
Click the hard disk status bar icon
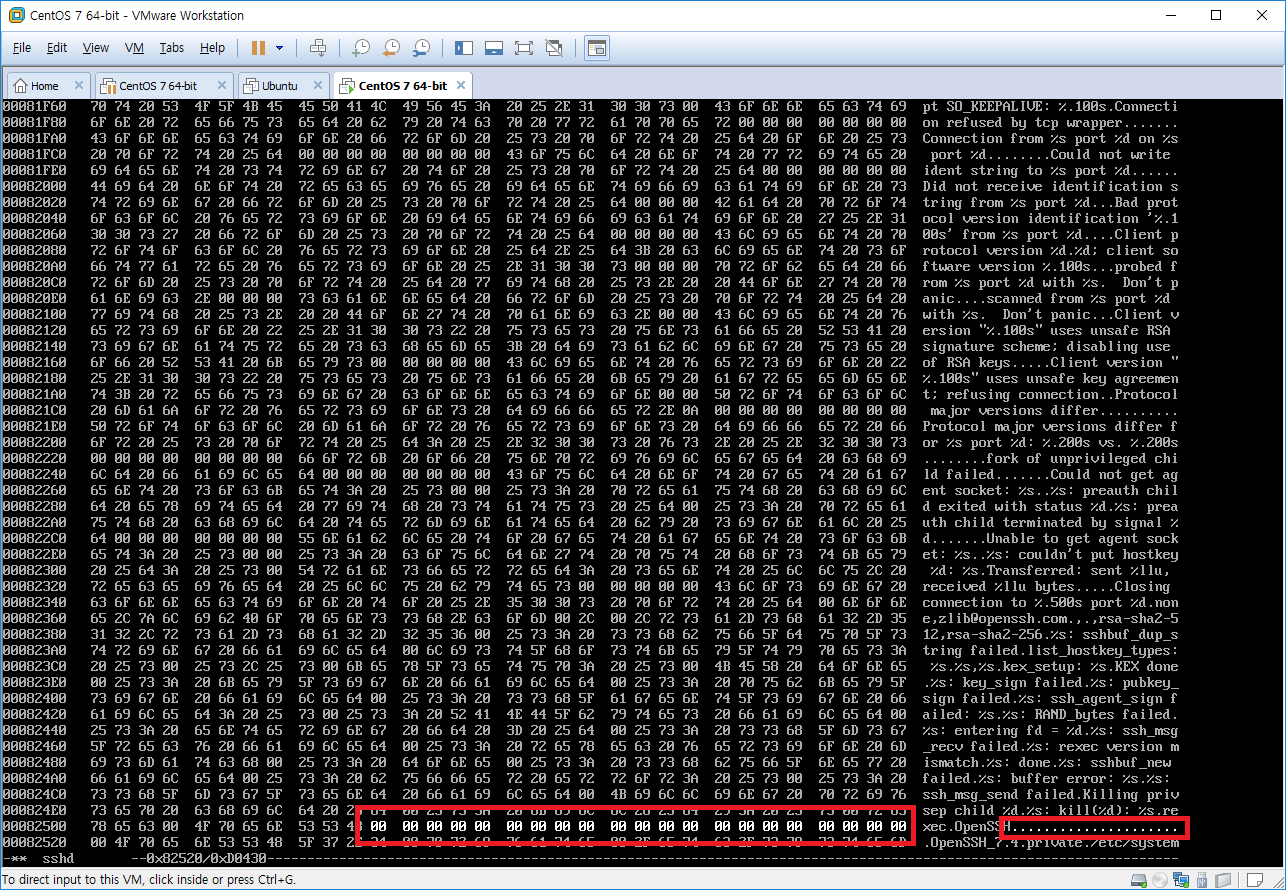[1139, 880]
